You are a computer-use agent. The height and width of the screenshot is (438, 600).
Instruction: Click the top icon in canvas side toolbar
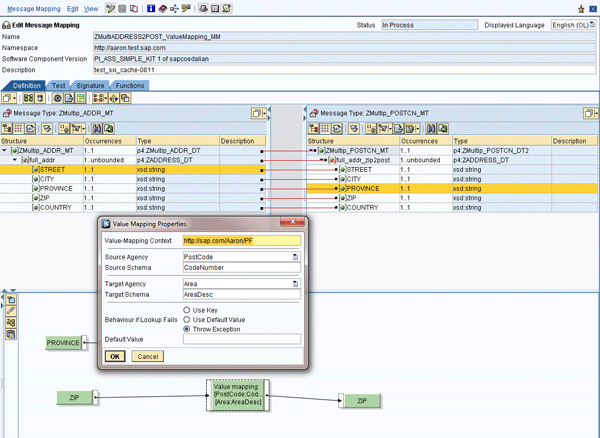tap(11, 299)
